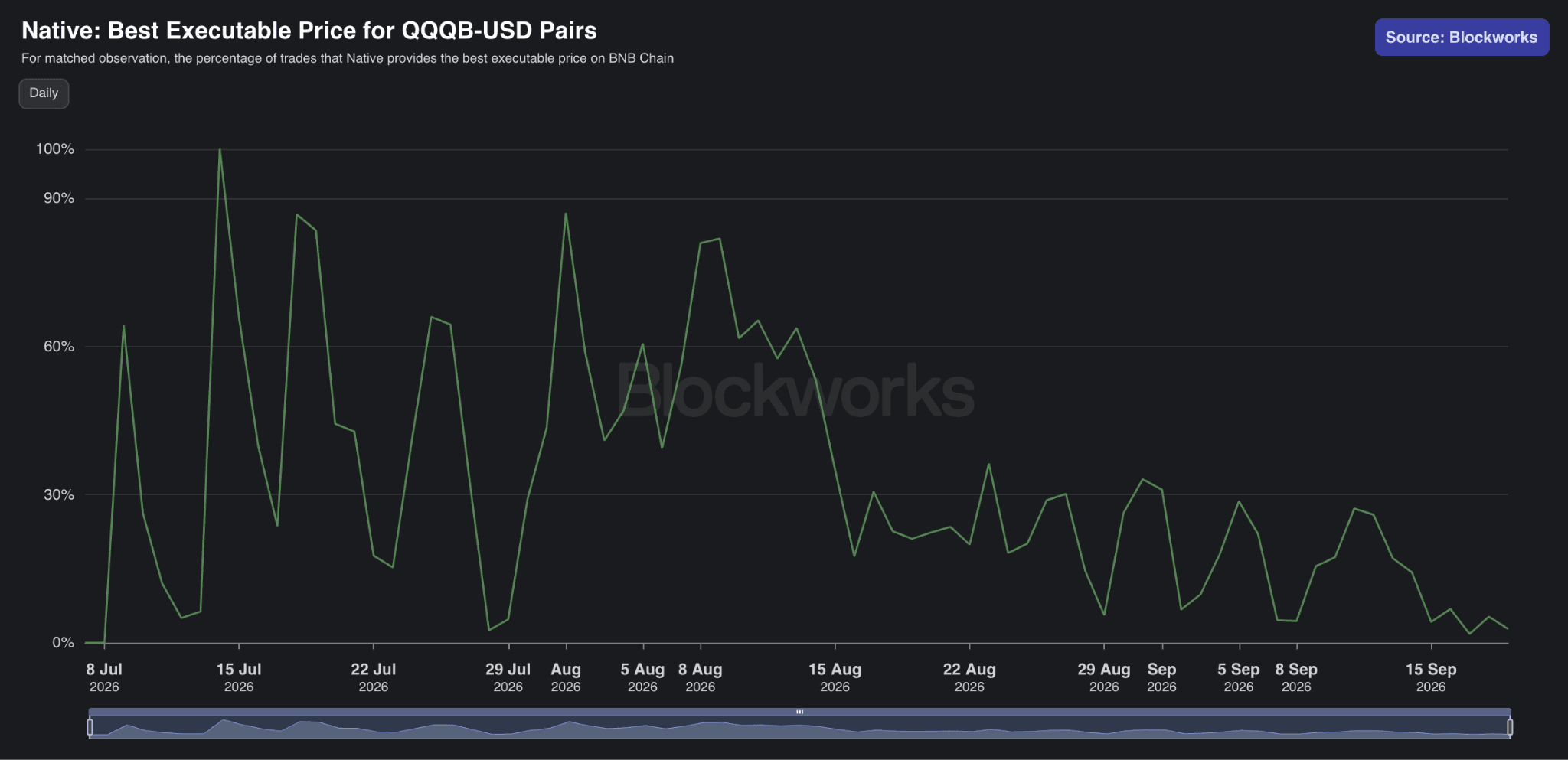This screenshot has height=760, width=1568.
Task: Click the center grip of range bar
Action: (x=799, y=712)
